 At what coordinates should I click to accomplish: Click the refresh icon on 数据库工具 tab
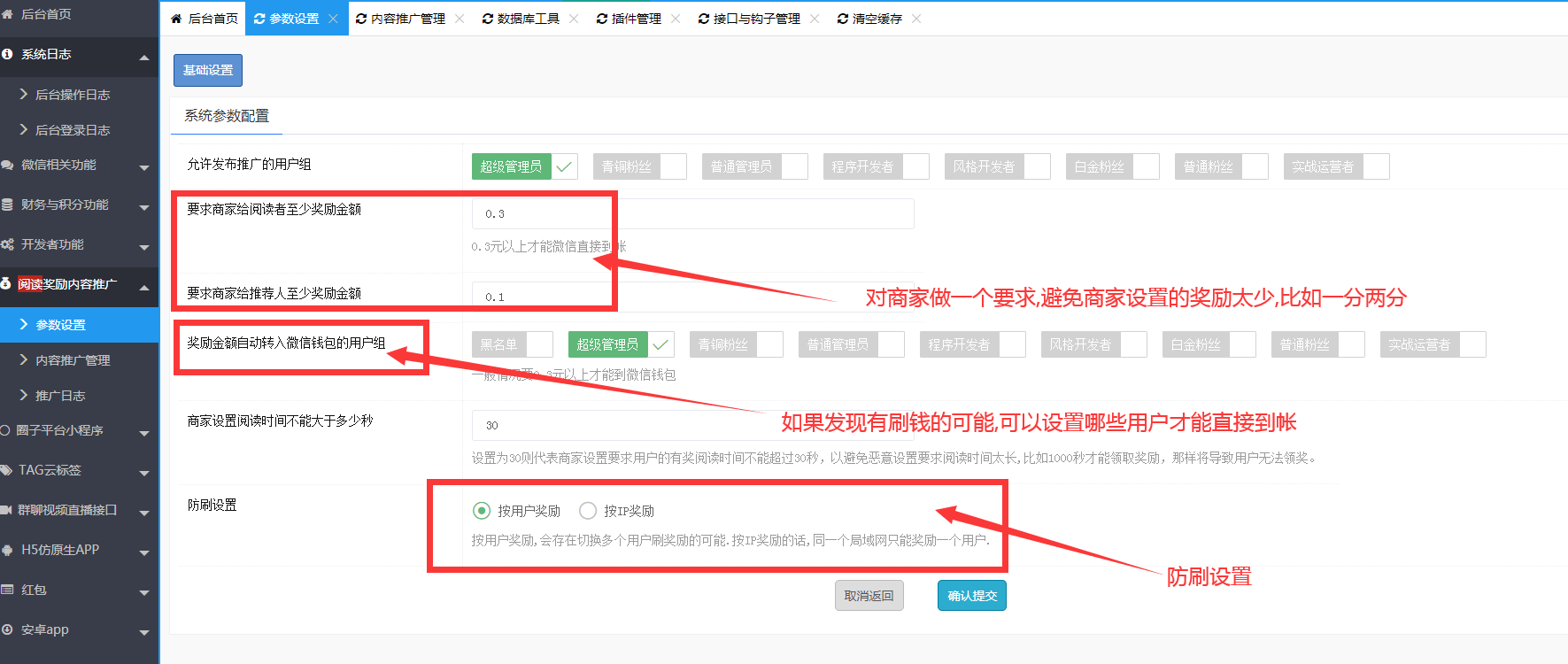487,19
